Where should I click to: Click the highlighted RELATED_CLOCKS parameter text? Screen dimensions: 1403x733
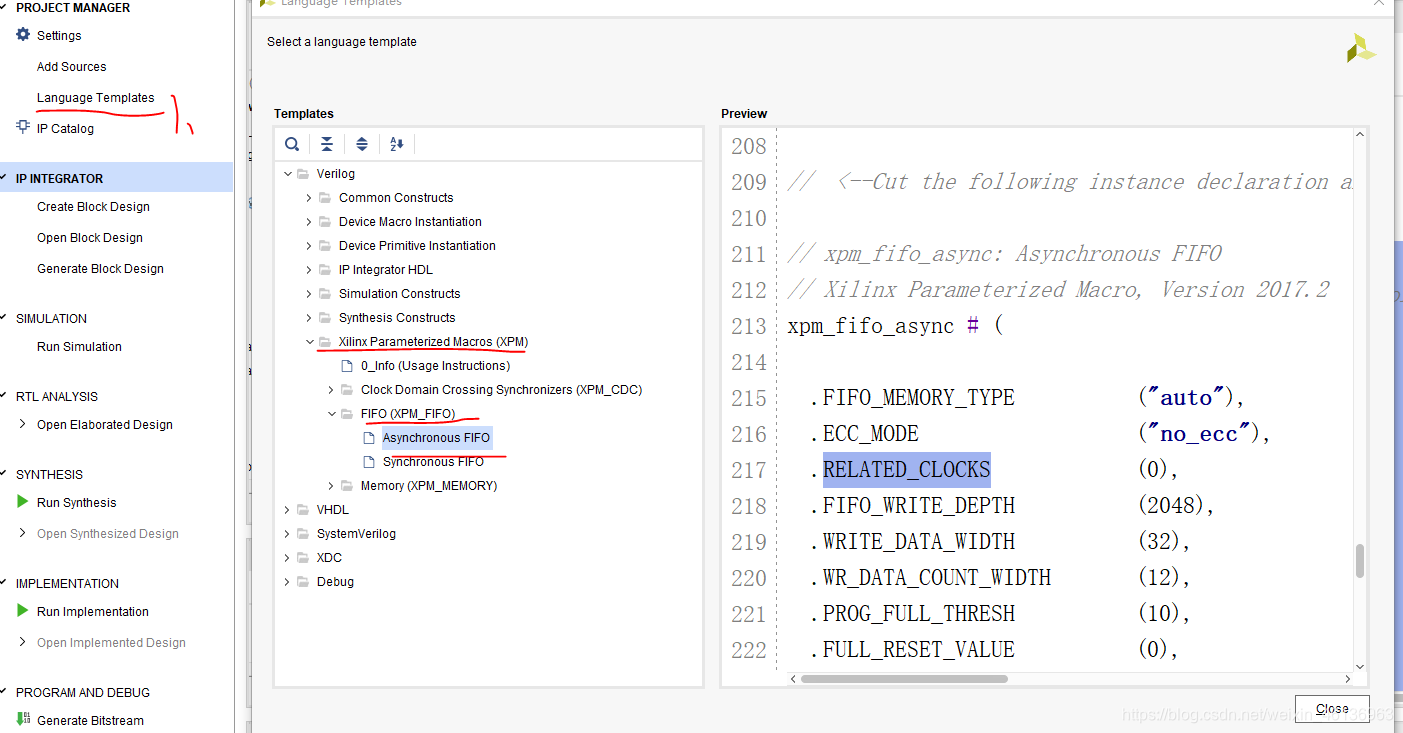[907, 470]
